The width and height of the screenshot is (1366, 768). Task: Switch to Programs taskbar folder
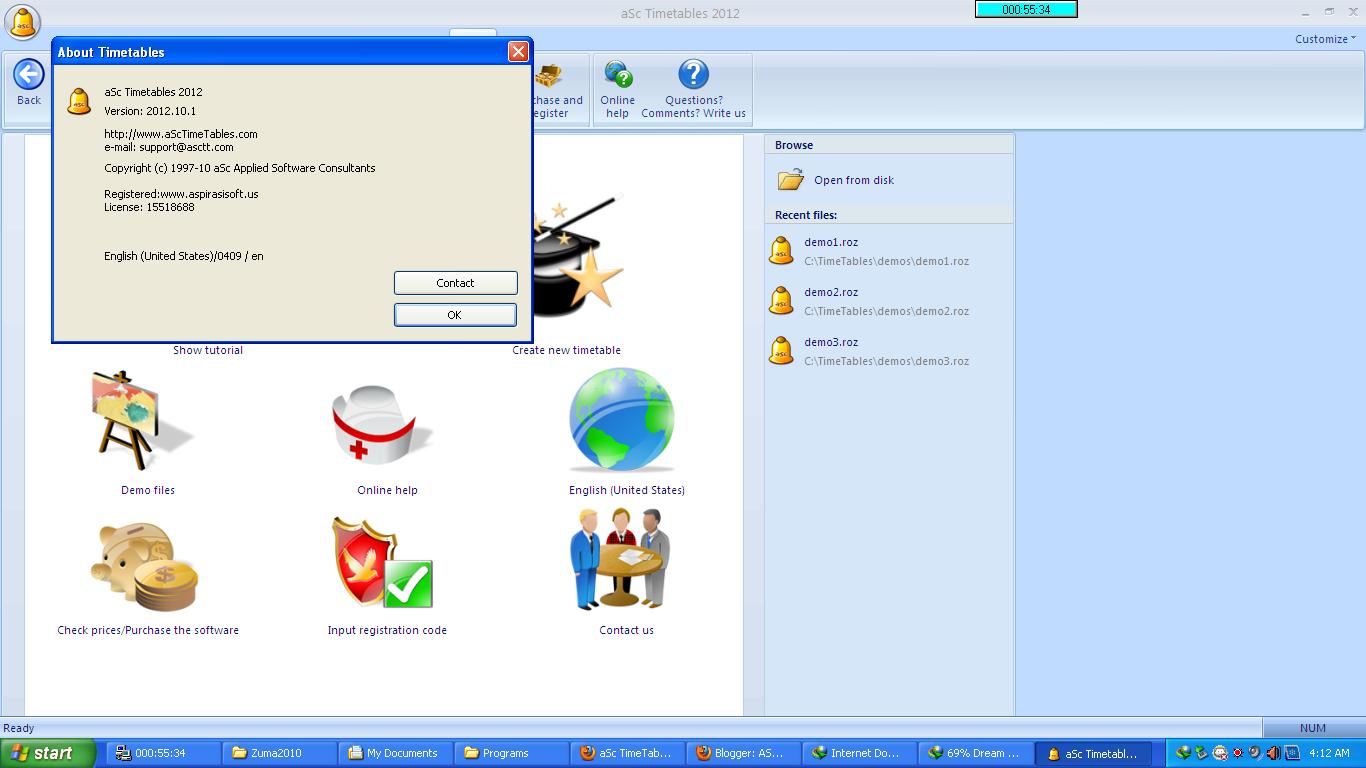coord(510,753)
